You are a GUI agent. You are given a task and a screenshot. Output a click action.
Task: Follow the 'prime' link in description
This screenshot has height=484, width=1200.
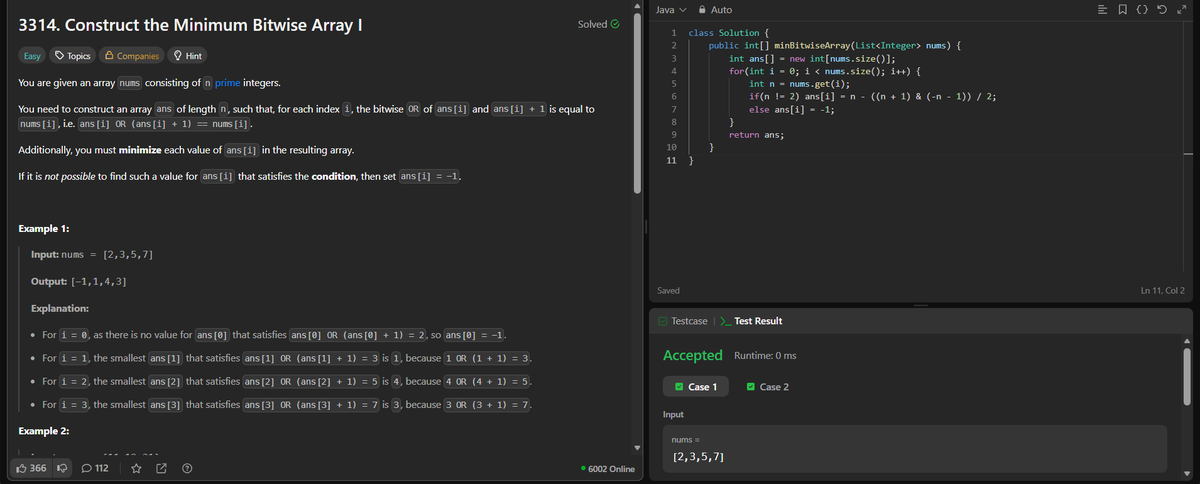[226, 82]
